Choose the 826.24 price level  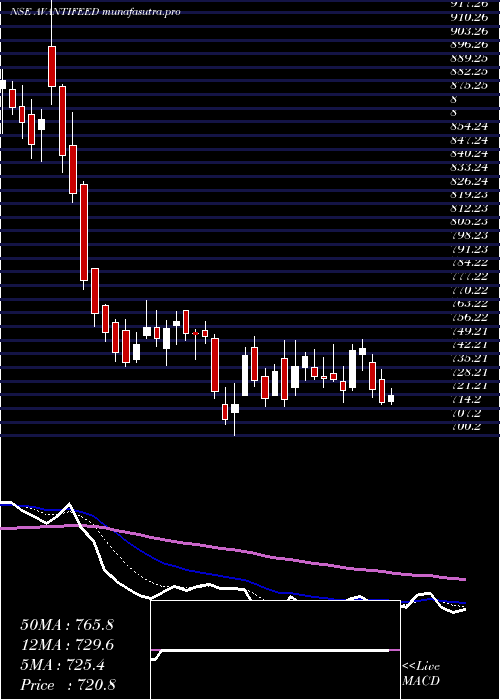tap(469, 181)
